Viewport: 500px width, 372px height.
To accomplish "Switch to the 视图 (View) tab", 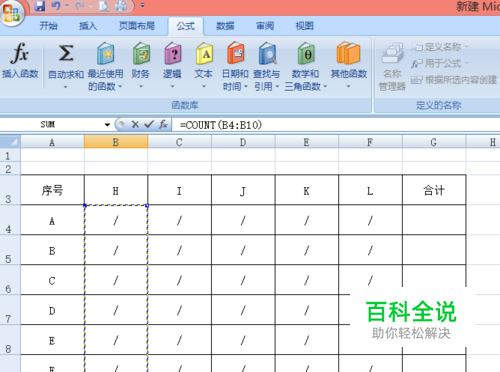I will click(x=304, y=26).
